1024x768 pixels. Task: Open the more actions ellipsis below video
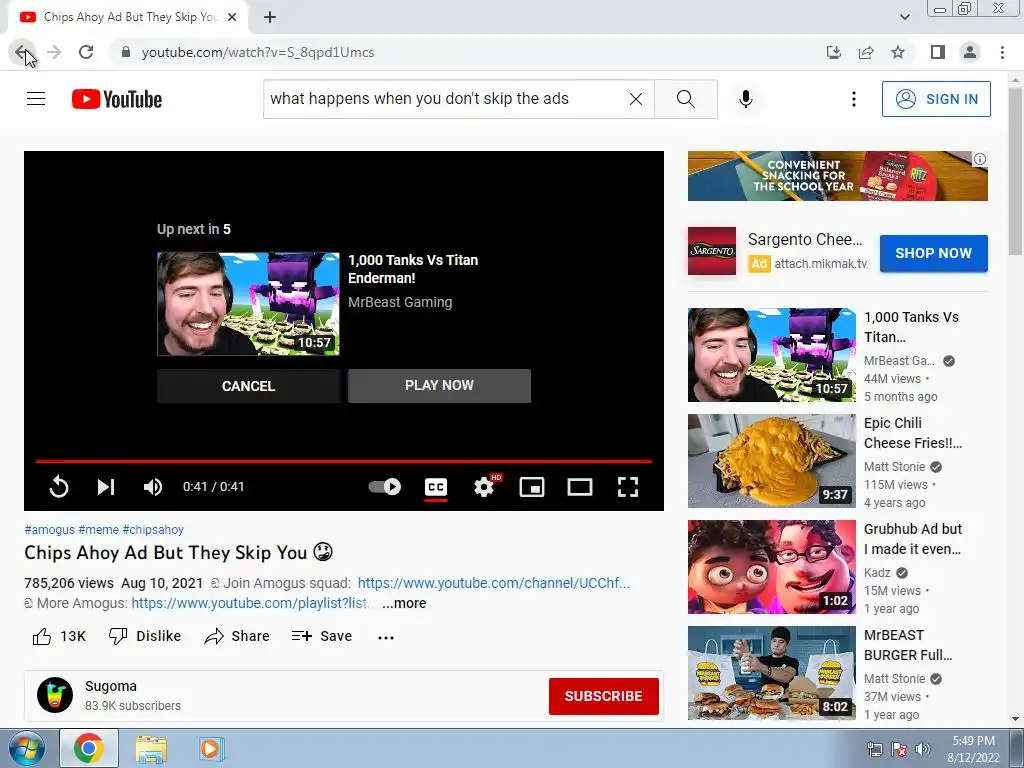point(386,637)
